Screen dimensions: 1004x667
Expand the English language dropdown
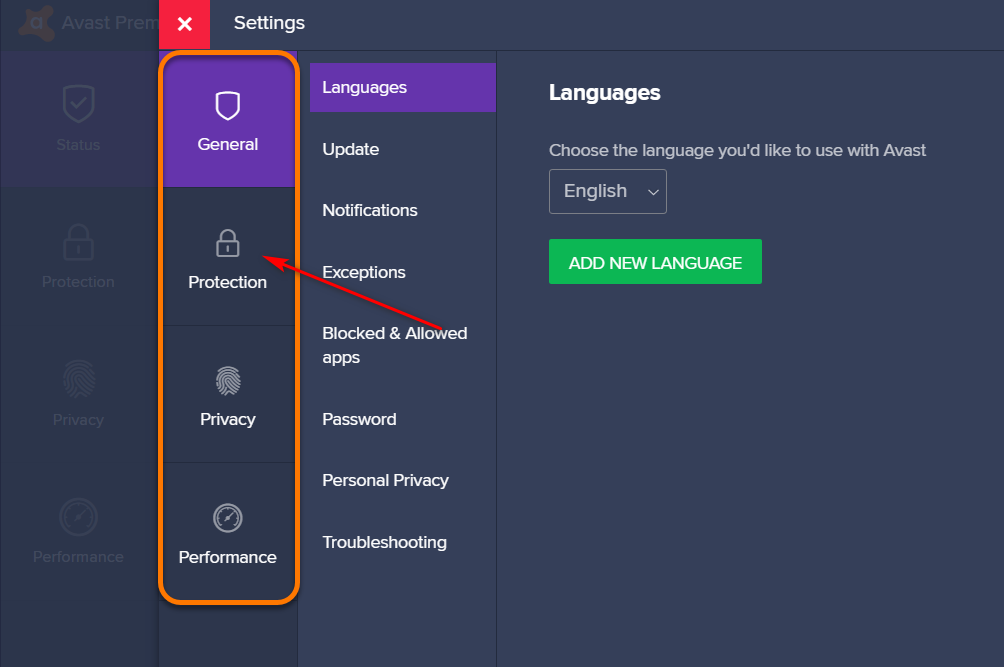(607, 191)
